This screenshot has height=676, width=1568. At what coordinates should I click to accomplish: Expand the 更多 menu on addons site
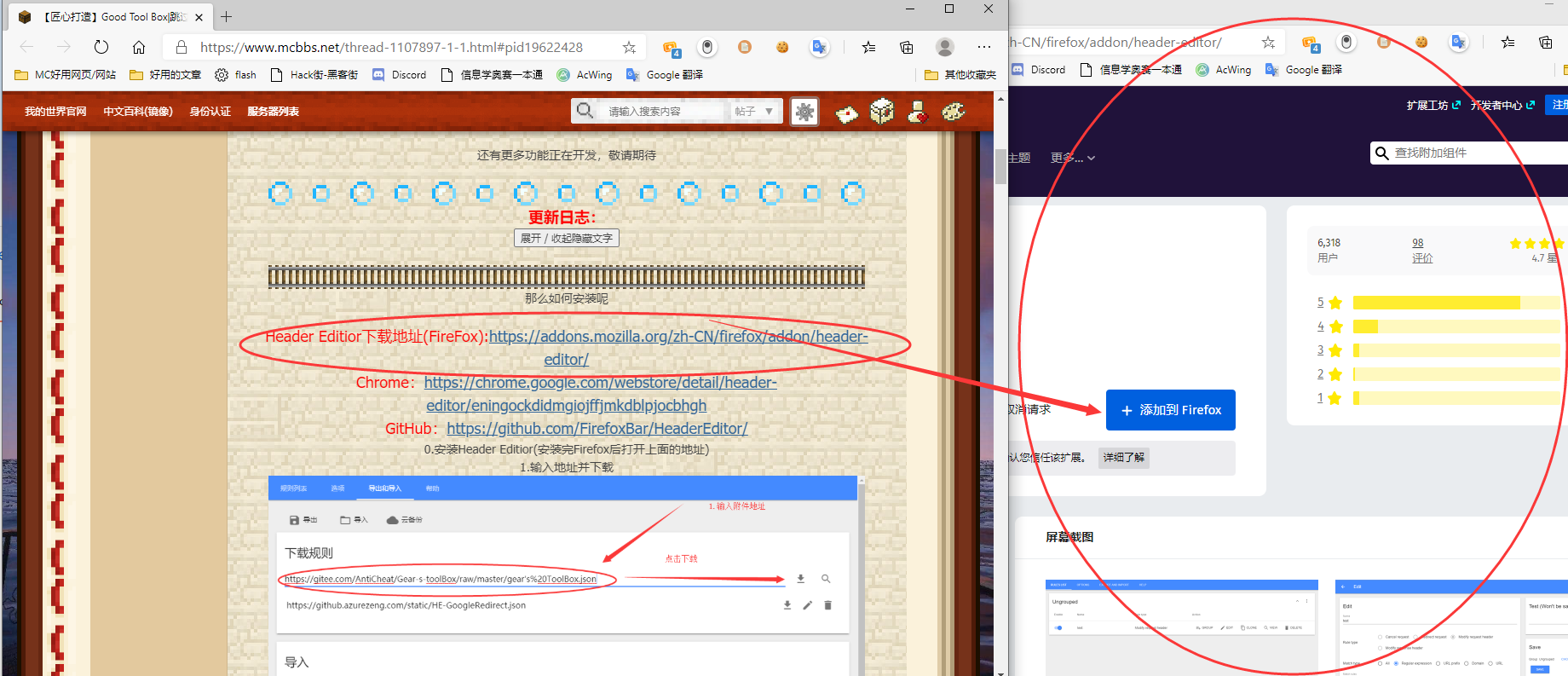pos(1072,158)
